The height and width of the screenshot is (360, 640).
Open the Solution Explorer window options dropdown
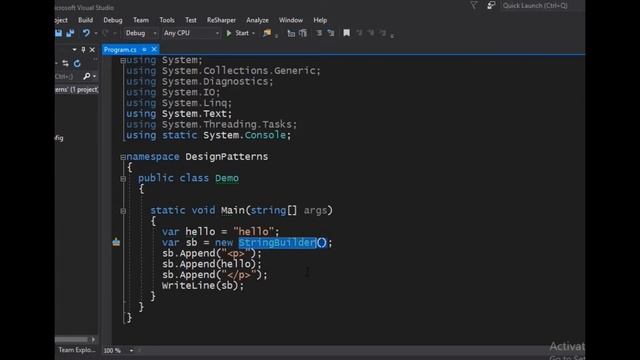pos(74,49)
